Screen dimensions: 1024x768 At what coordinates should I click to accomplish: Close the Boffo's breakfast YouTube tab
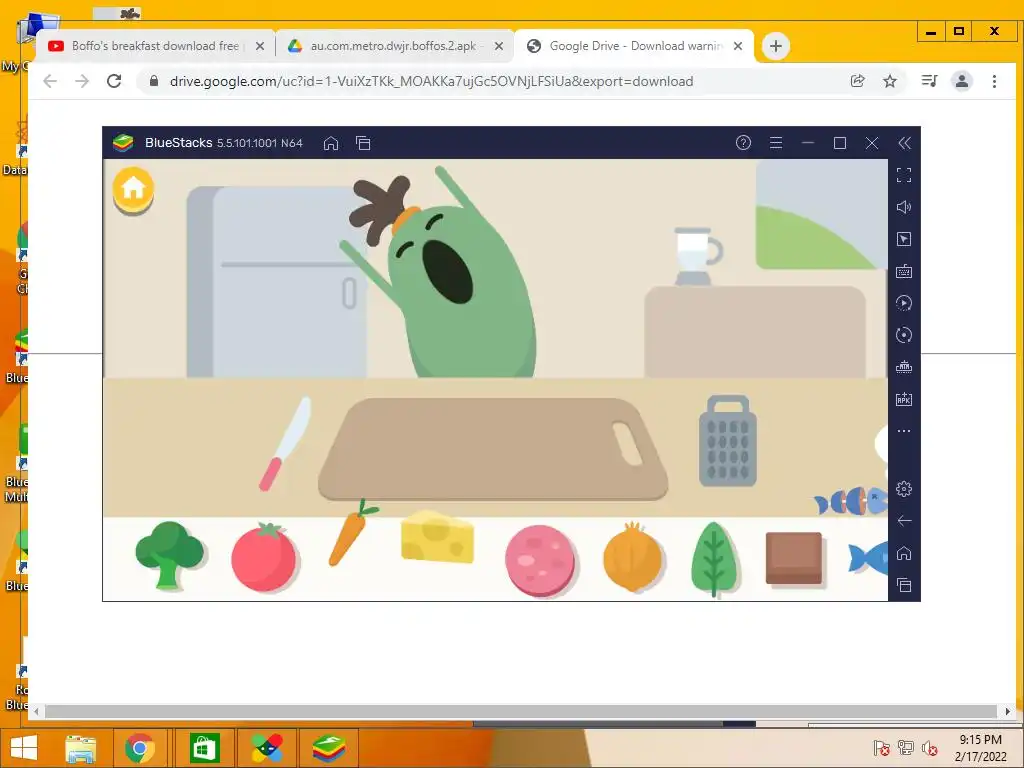260,46
